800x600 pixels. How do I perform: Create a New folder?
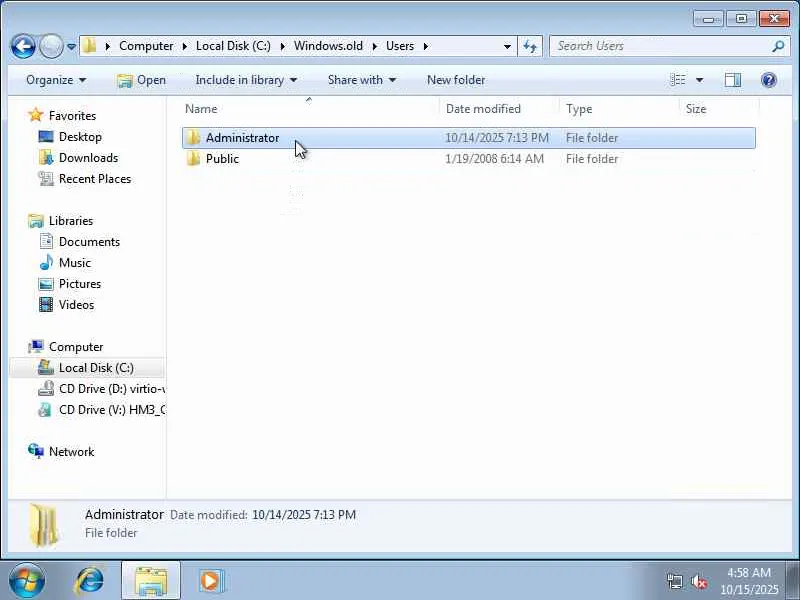pos(456,80)
